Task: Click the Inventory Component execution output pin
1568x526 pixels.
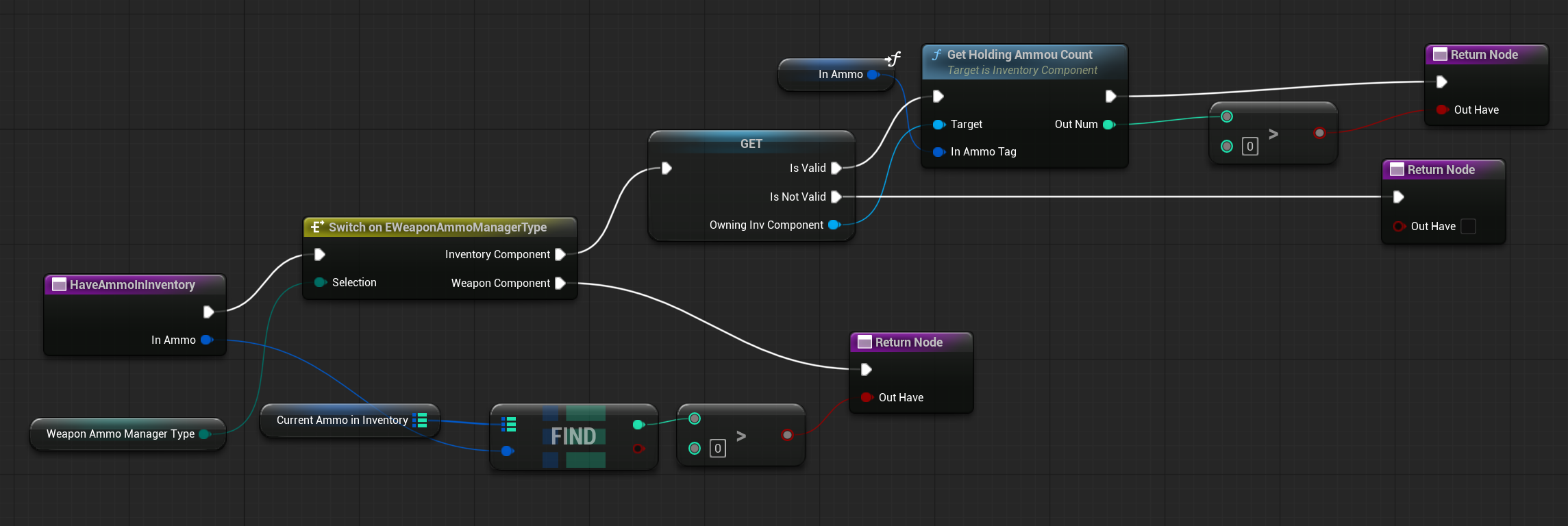Action: [x=560, y=255]
